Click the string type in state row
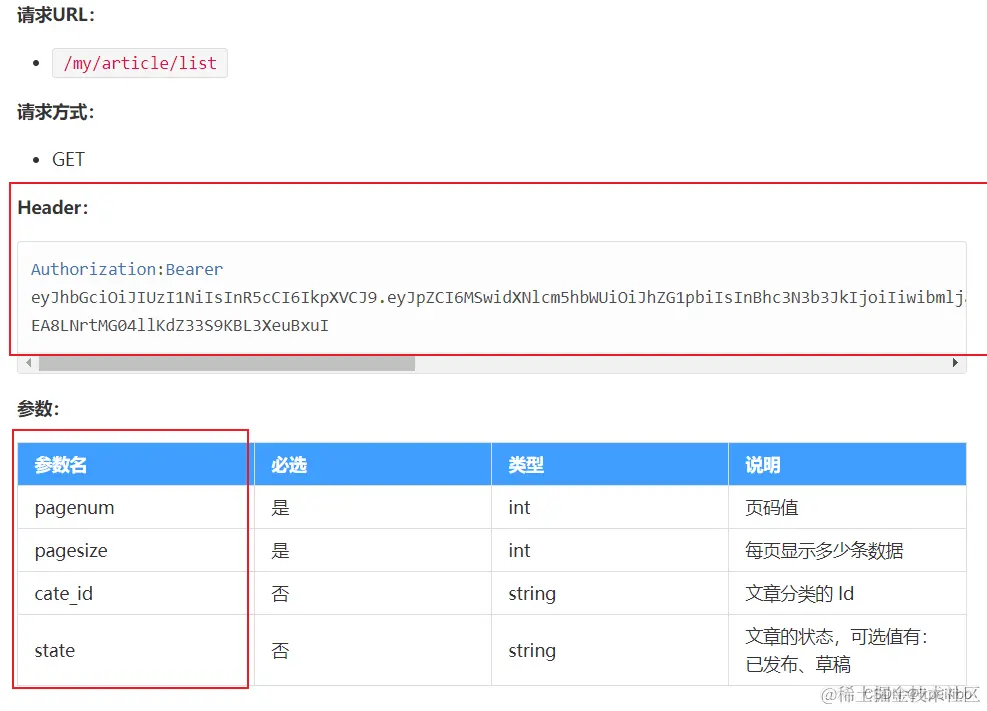The height and width of the screenshot is (711, 987). click(610, 651)
